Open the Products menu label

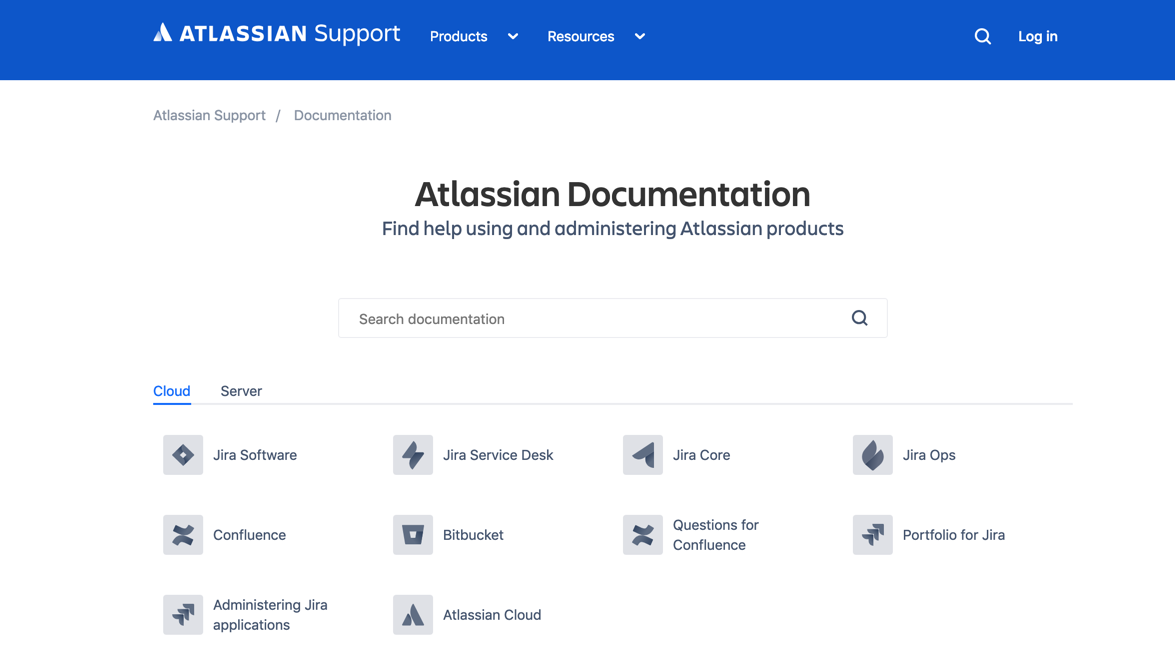459,36
